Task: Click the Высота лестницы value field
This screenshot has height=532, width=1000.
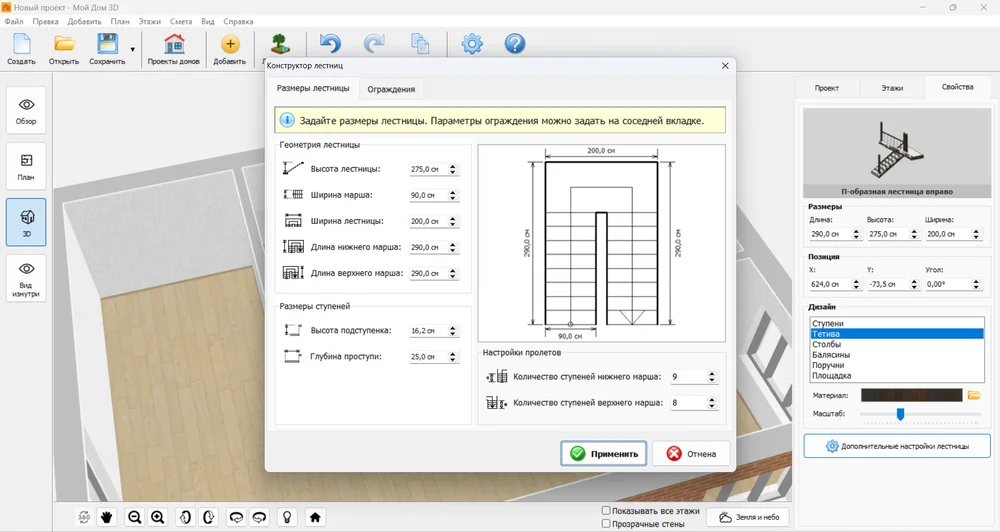Action: pos(428,169)
